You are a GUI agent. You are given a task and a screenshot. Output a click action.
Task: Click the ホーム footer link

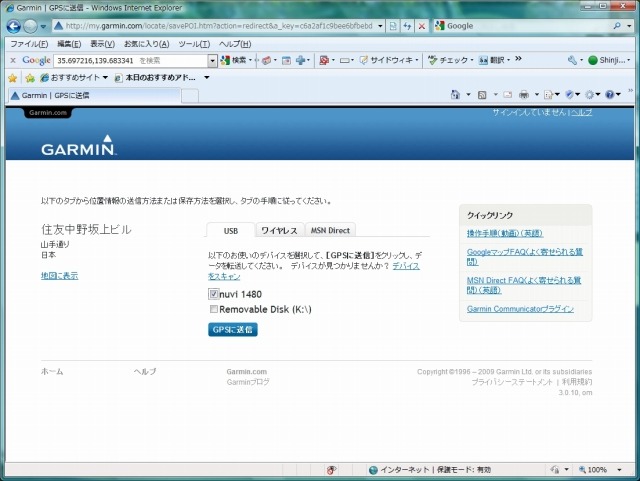pos(52,371)
